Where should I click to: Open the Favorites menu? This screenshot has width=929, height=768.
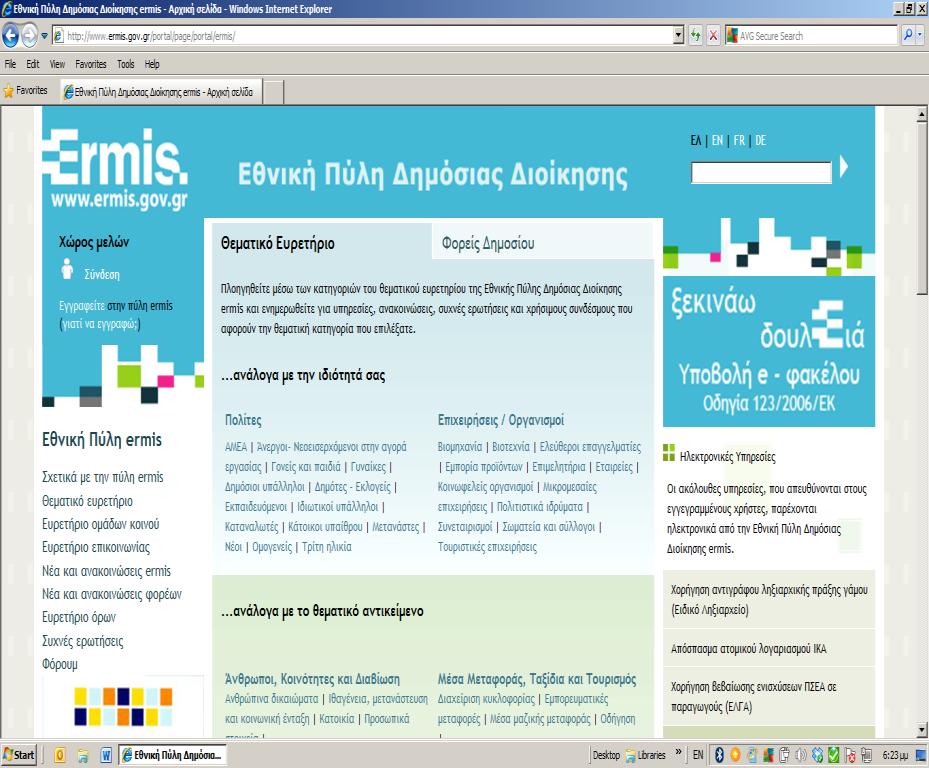click(91, 64)
